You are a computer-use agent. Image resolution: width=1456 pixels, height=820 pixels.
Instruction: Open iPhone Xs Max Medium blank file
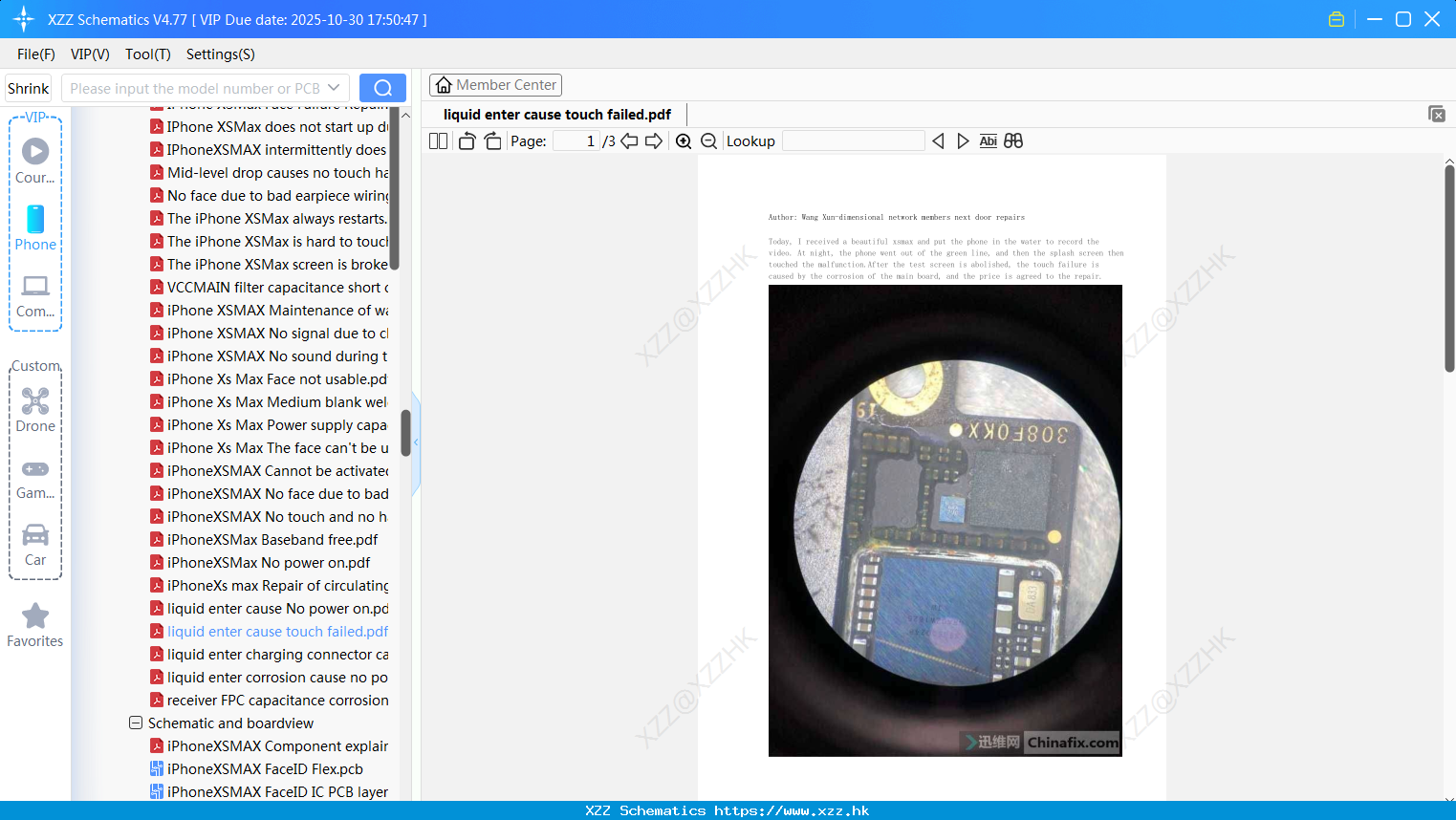click(270, 402)
